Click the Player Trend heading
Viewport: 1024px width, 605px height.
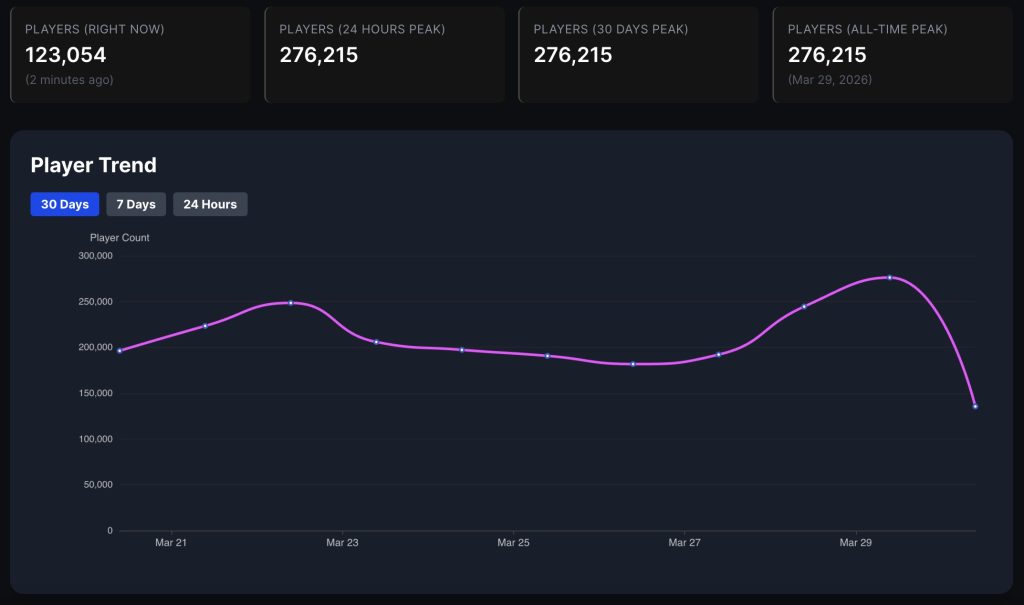tap(94, 165)
